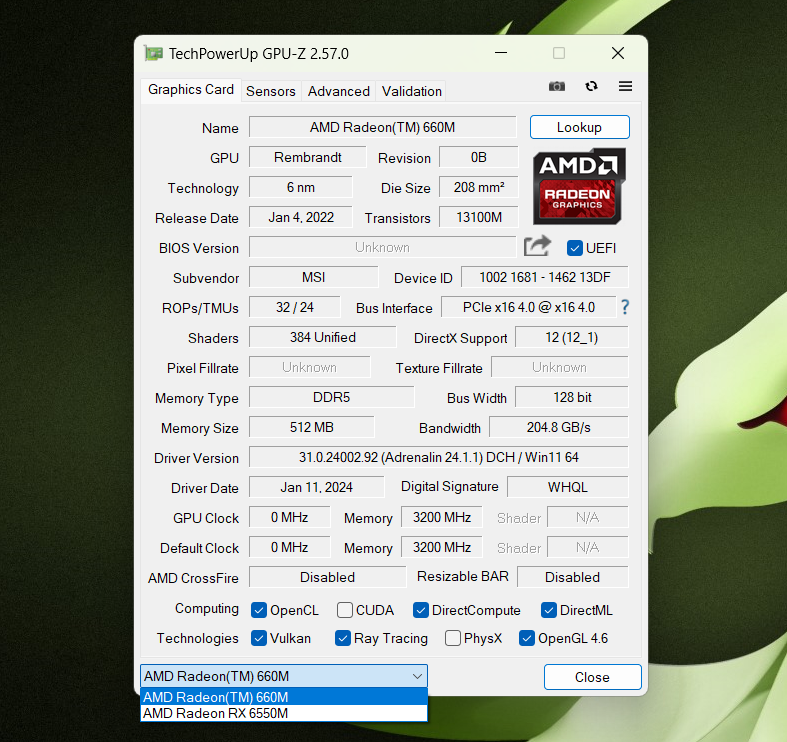787x742 pixels.
Task: Switch to the Graphics Card tab
Action: tap(191, 90)
